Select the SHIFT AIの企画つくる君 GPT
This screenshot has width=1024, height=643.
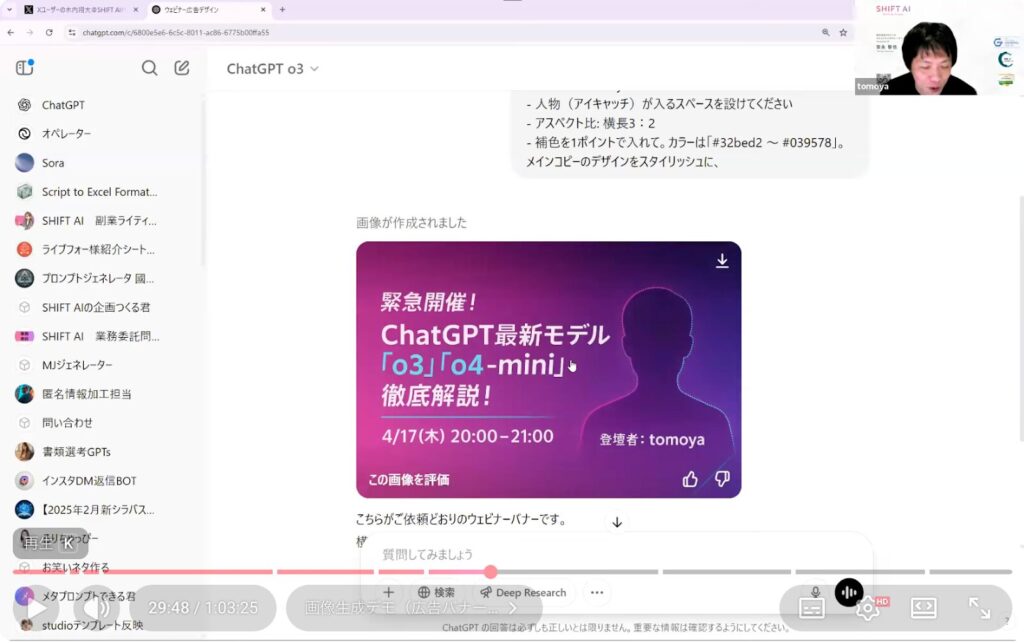(x=96, y=307)
